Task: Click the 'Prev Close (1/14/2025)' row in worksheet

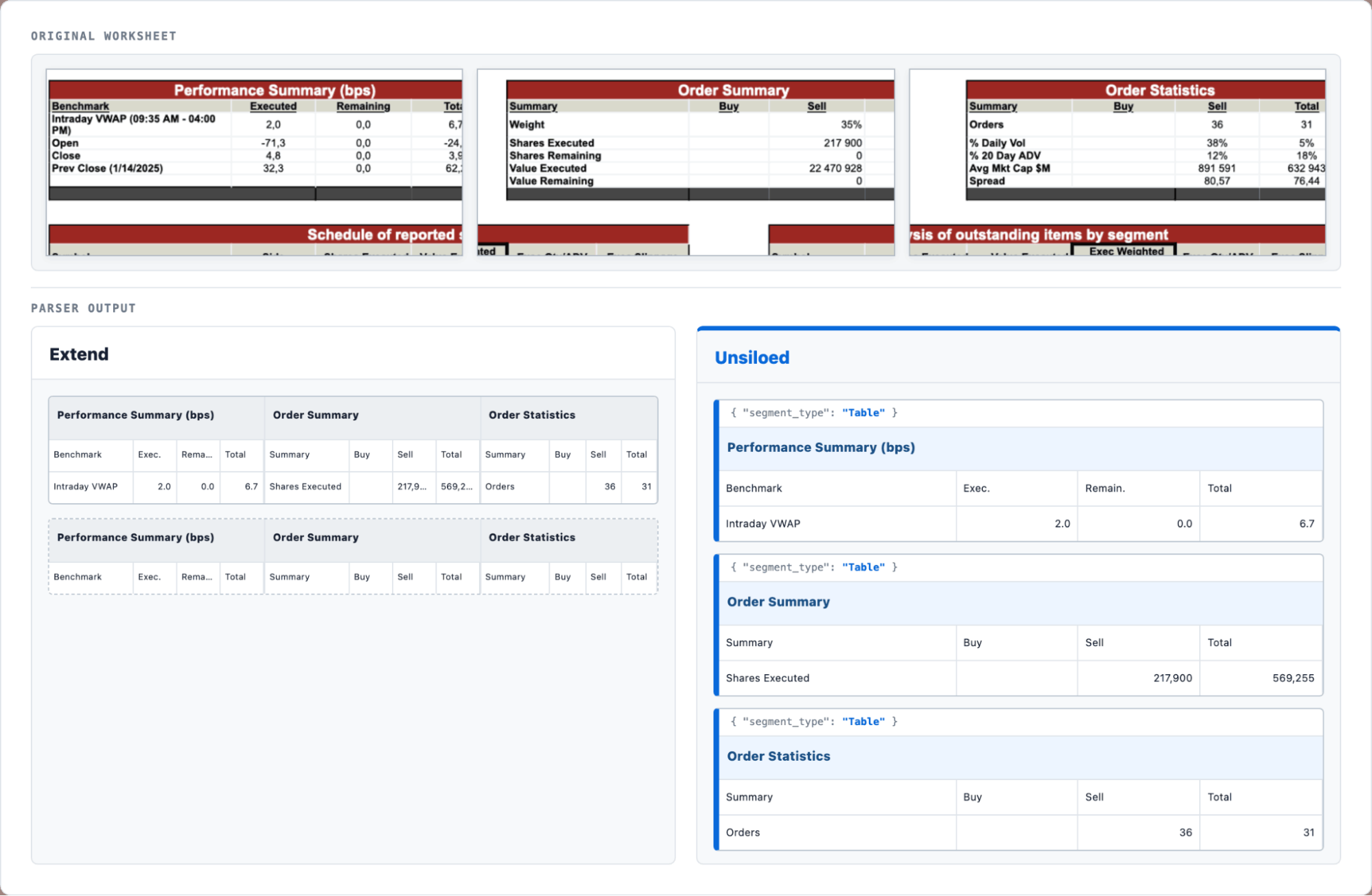Action: pos(255,169)
